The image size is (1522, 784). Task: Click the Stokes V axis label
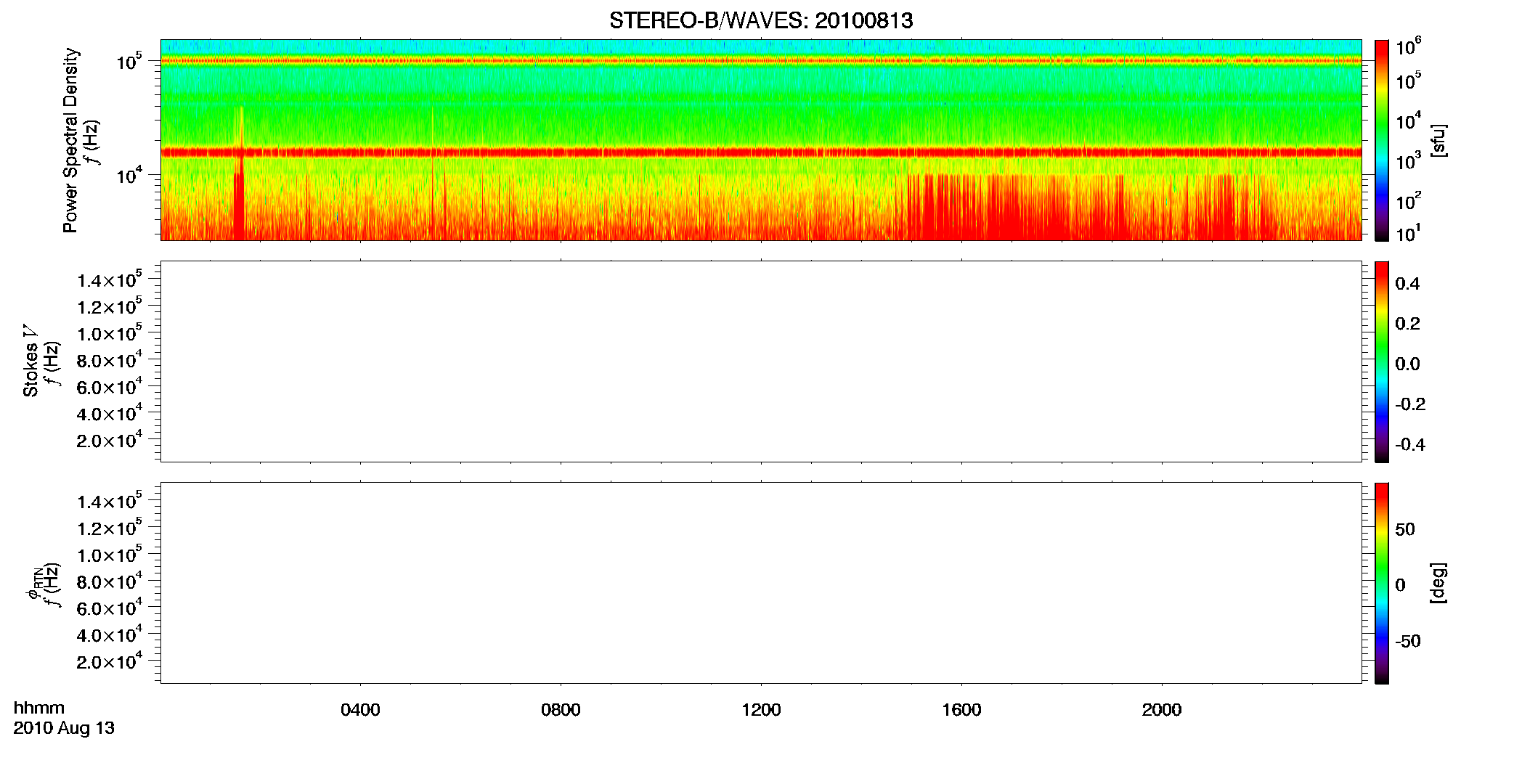pos(30,362)
